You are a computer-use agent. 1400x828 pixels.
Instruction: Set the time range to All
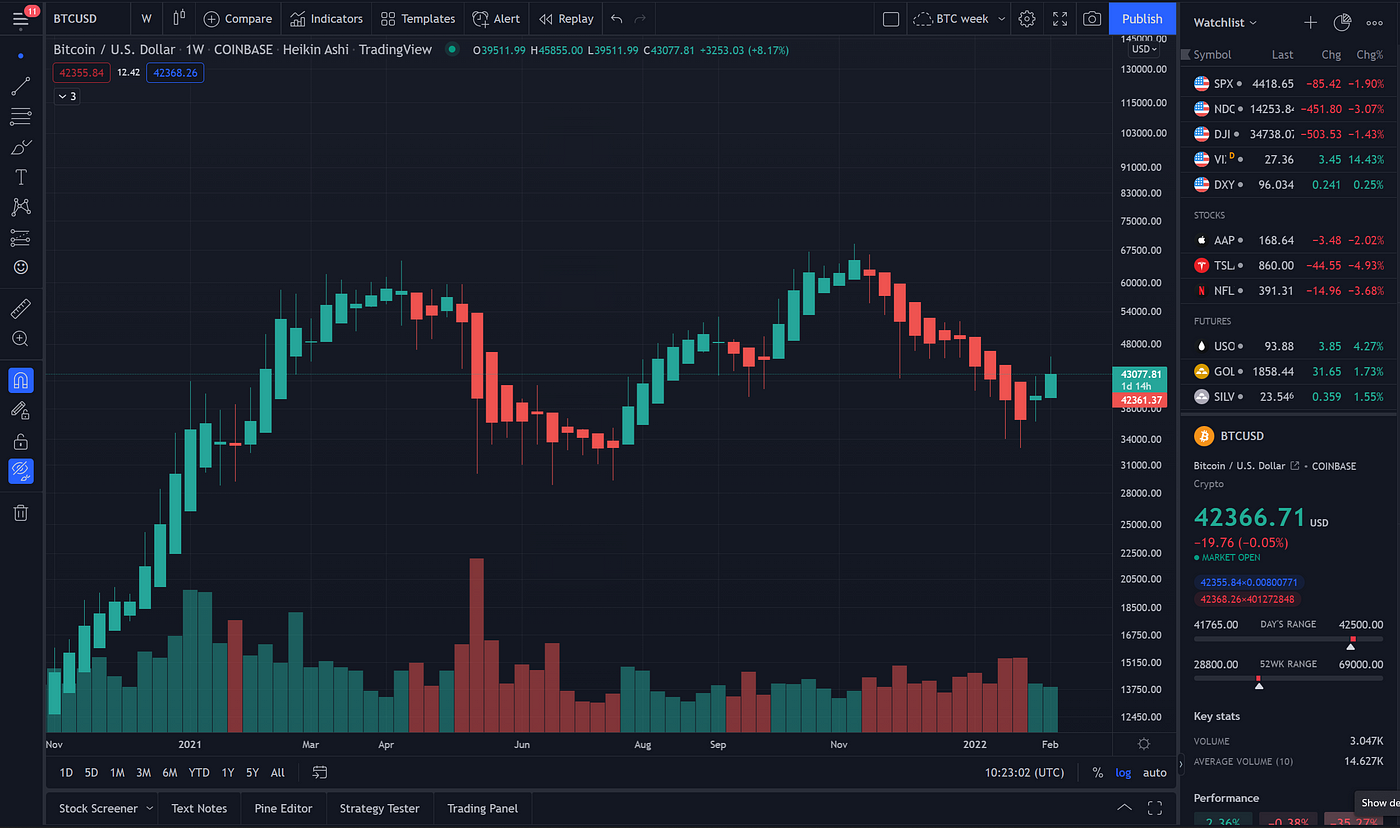pos(278,772)
